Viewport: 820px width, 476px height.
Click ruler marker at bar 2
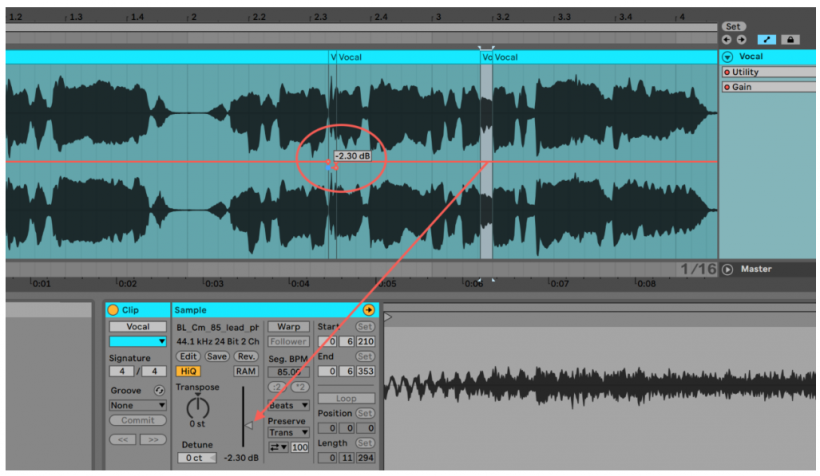click(x=193, y=17)
